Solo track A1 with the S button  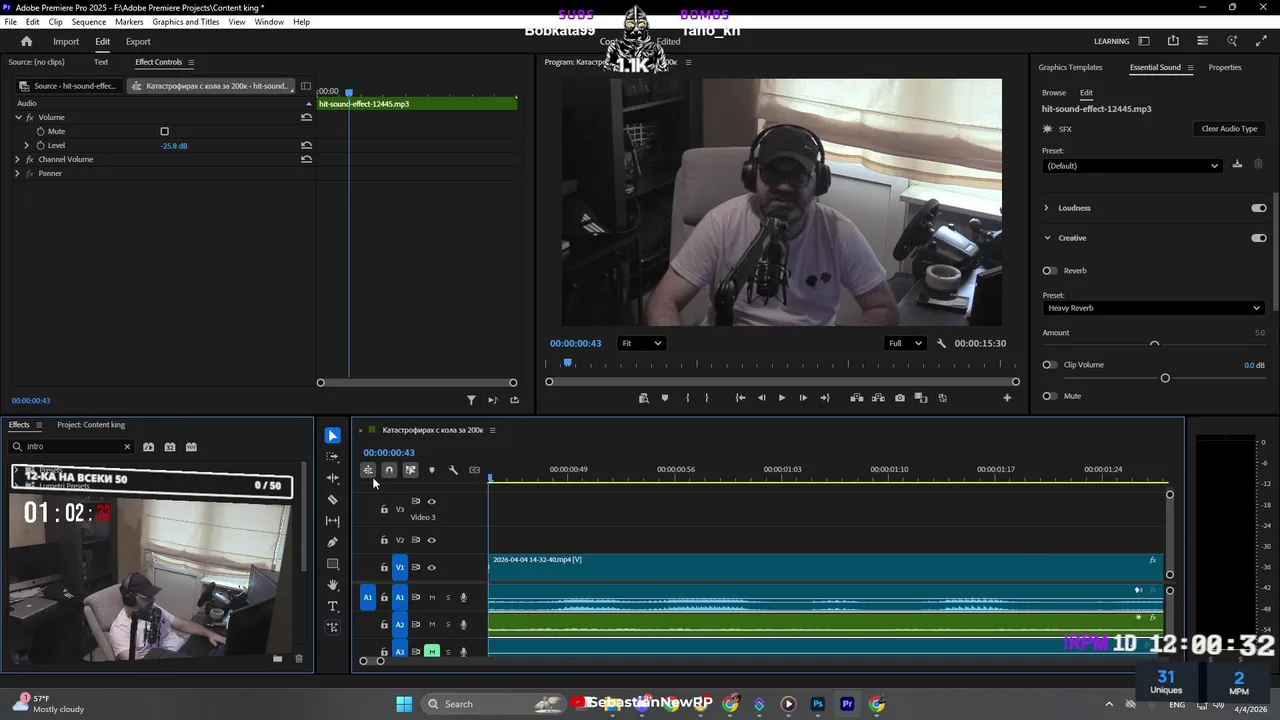click(448, 598)
